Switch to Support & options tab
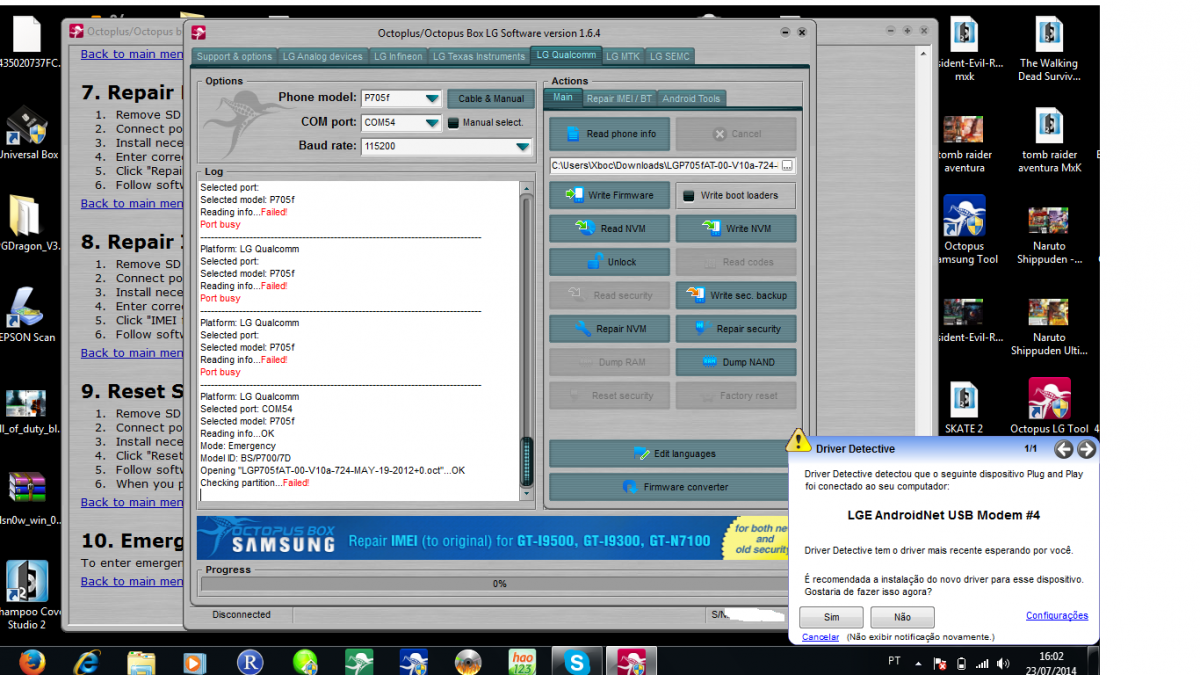Image resolution: width=1200 pixels, height=675 pixels. pyautogui.click(x=234, y=56)
